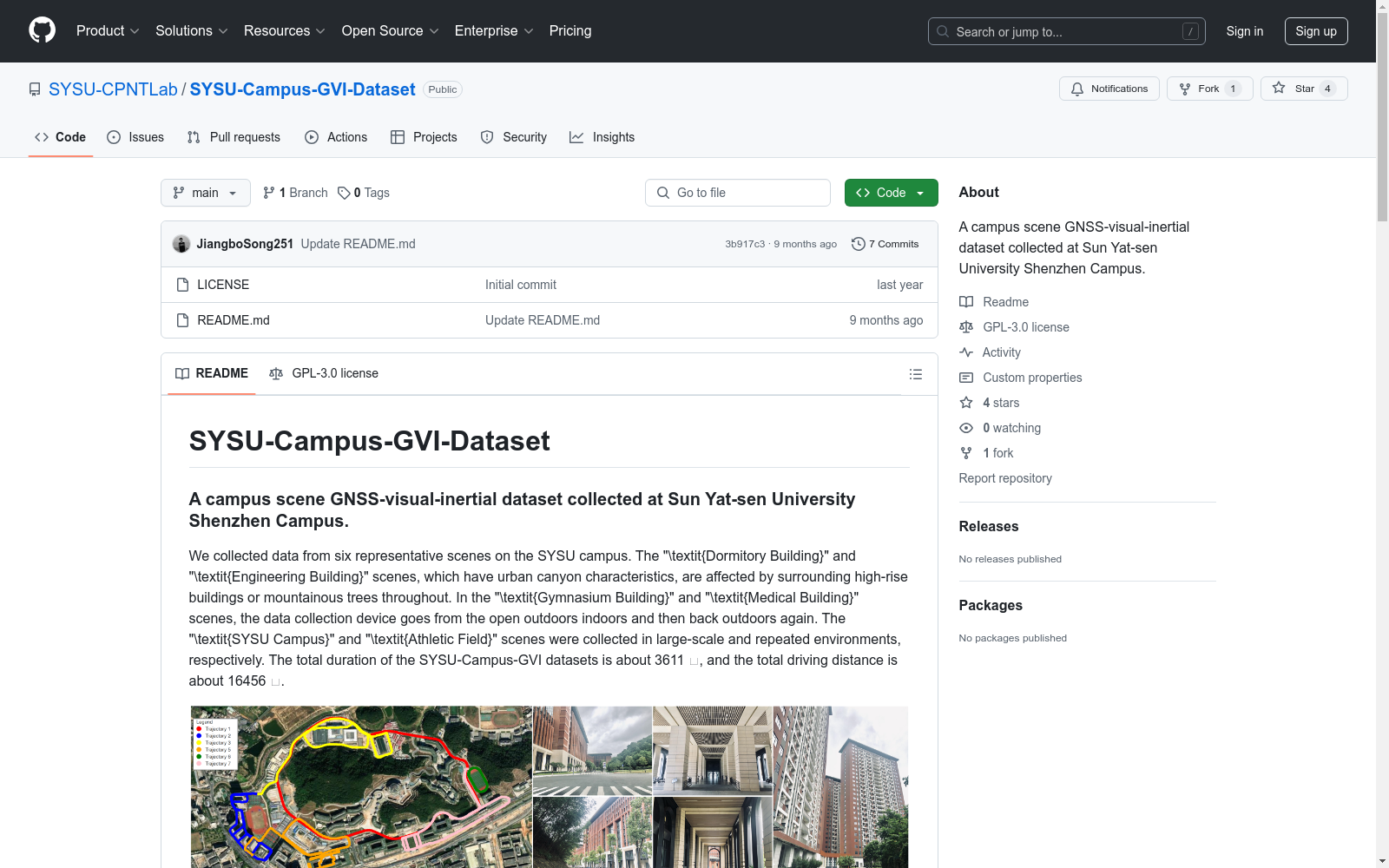
Task: Switch to the Actions tab
Action: [x=336, y=137]
